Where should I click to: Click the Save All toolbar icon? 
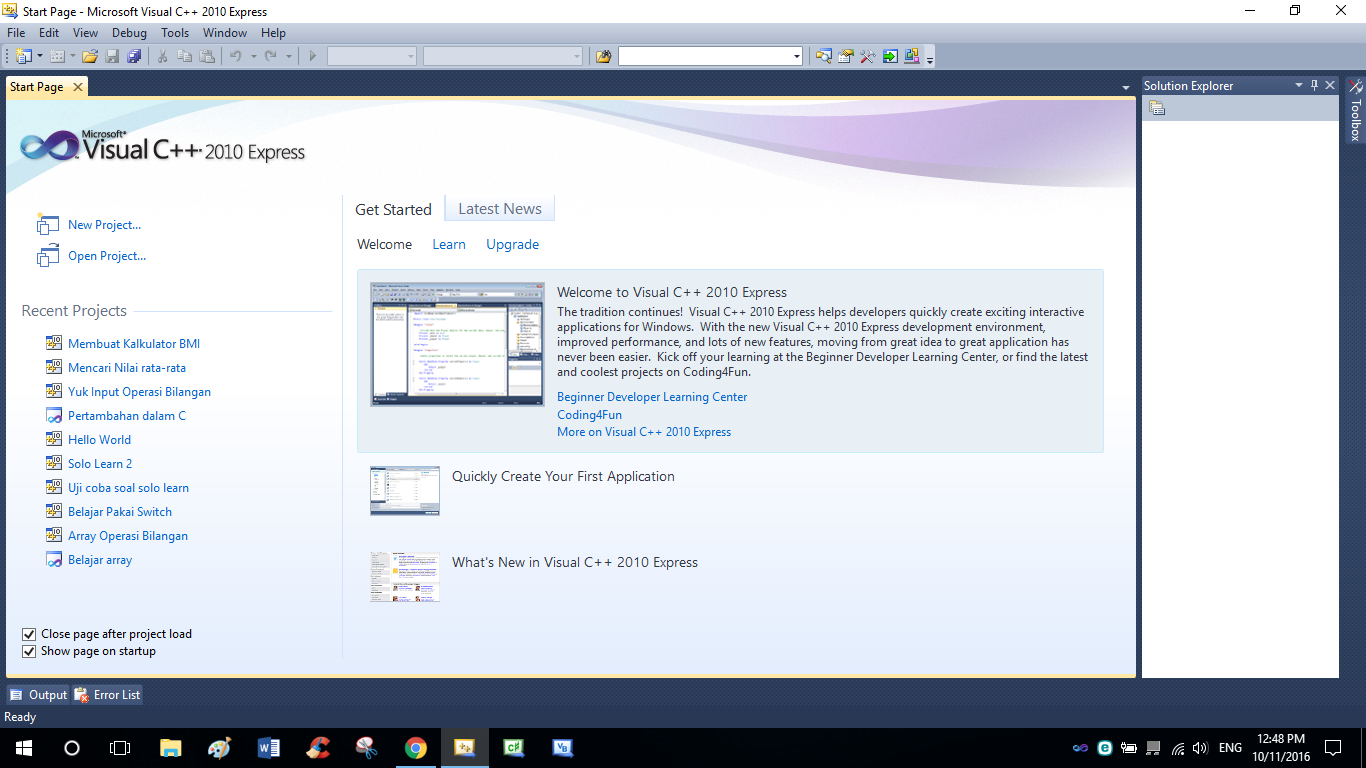(x=134, y=56)
